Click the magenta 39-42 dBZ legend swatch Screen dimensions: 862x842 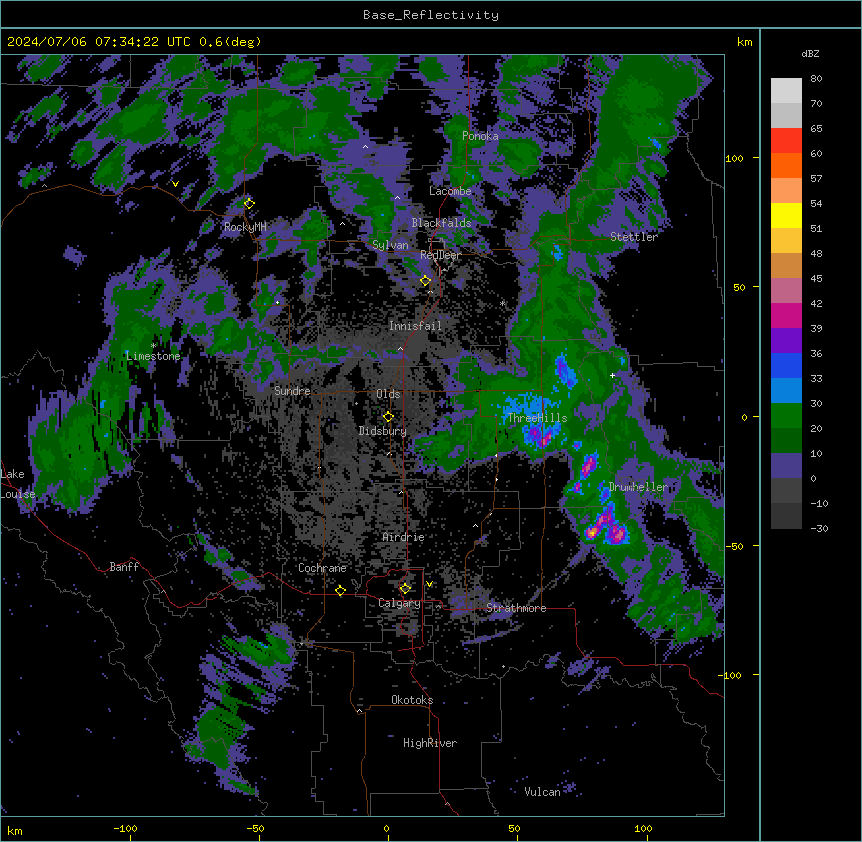tap(786, 316)
